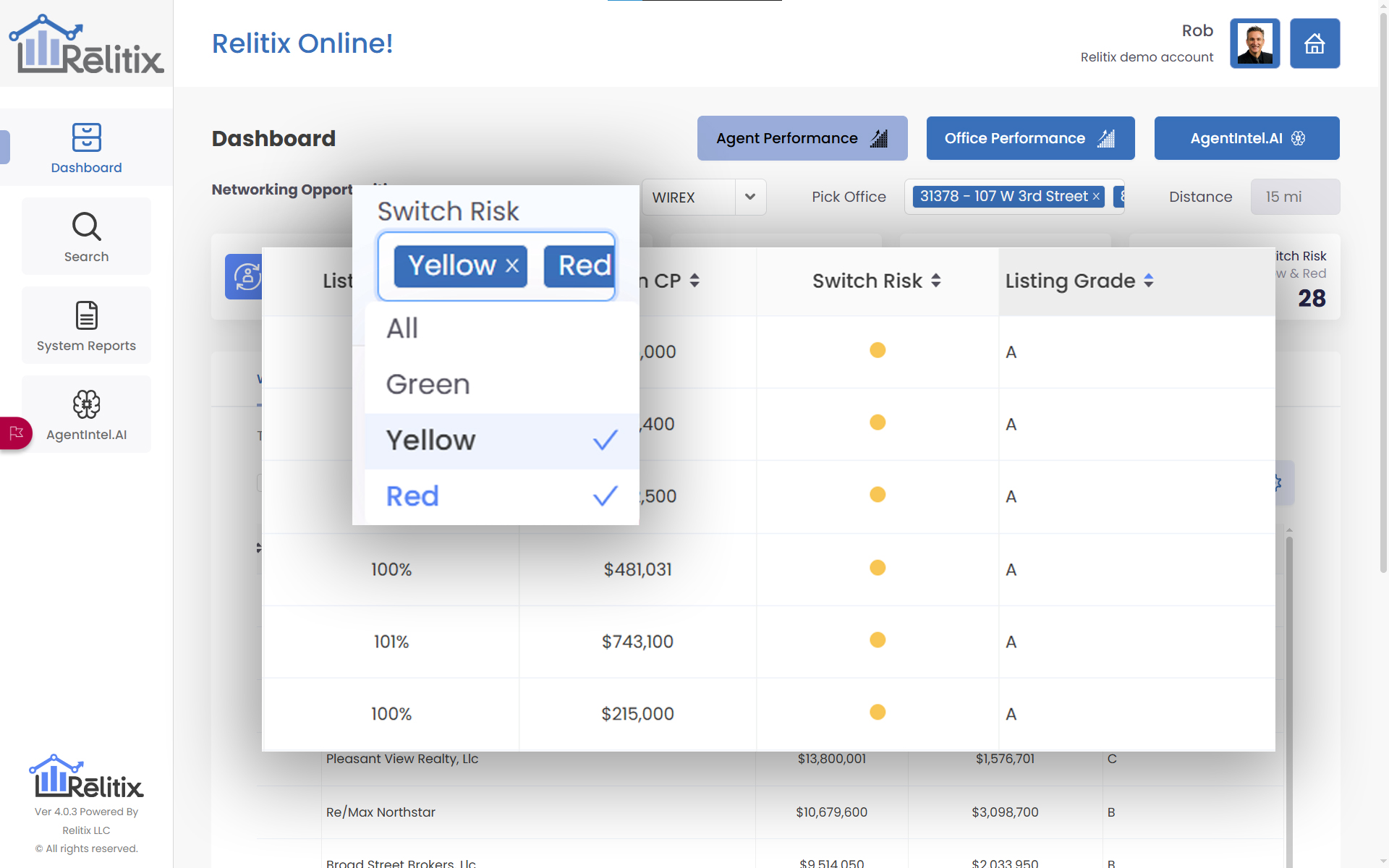The image size is (1389, 868).
Task: Remove the Yellow tag from filter
Action: click(x=512, y=265)
